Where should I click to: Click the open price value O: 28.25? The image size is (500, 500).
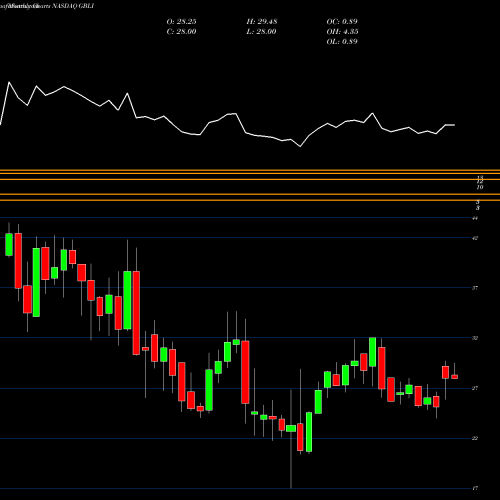(x=181, y=22)
